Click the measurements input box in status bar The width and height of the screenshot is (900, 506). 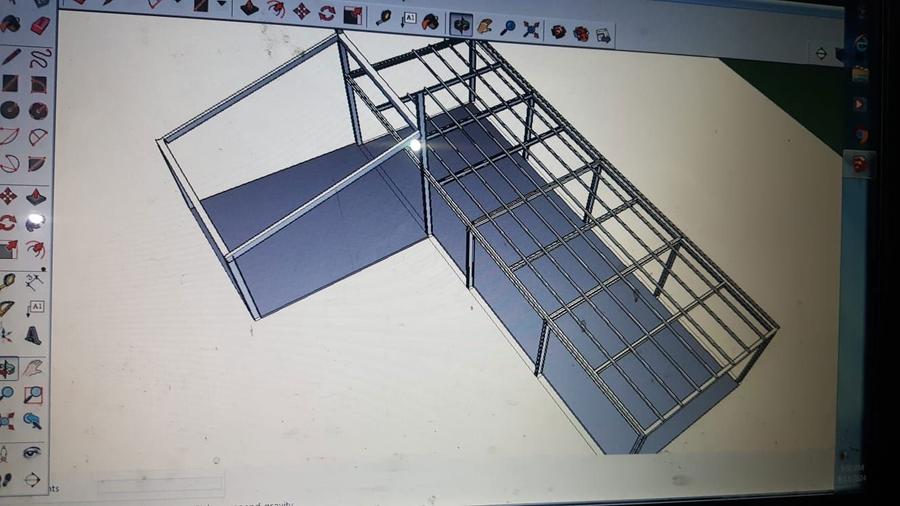(160, 485)
